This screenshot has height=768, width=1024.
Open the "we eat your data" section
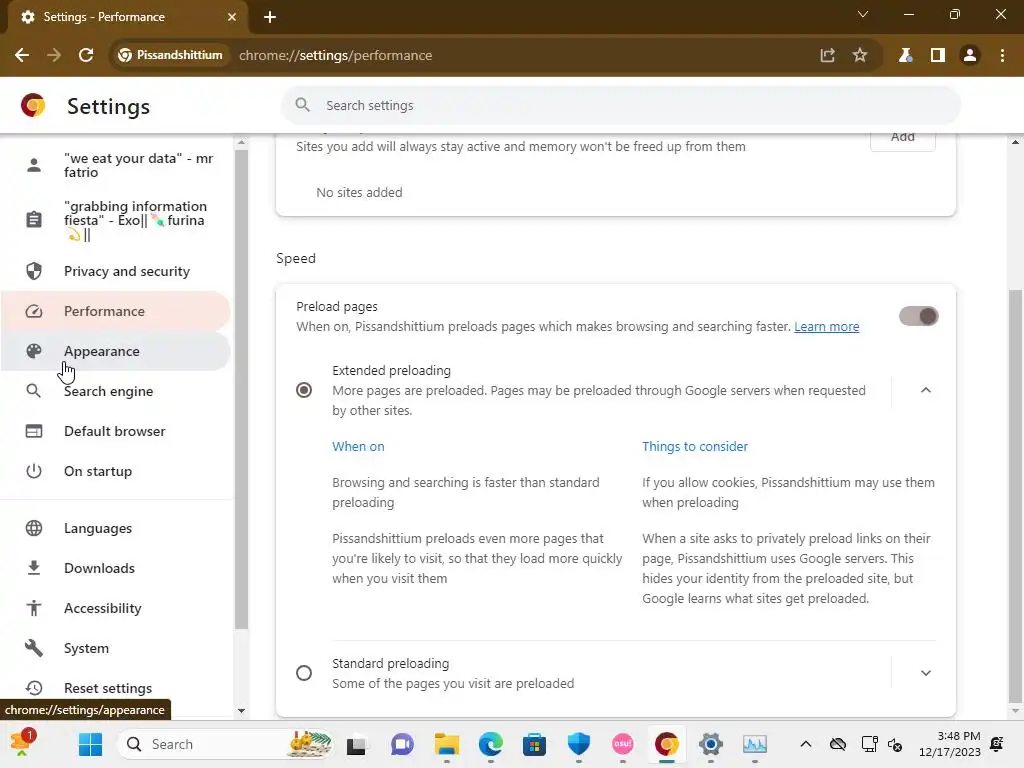click(116, 165)
